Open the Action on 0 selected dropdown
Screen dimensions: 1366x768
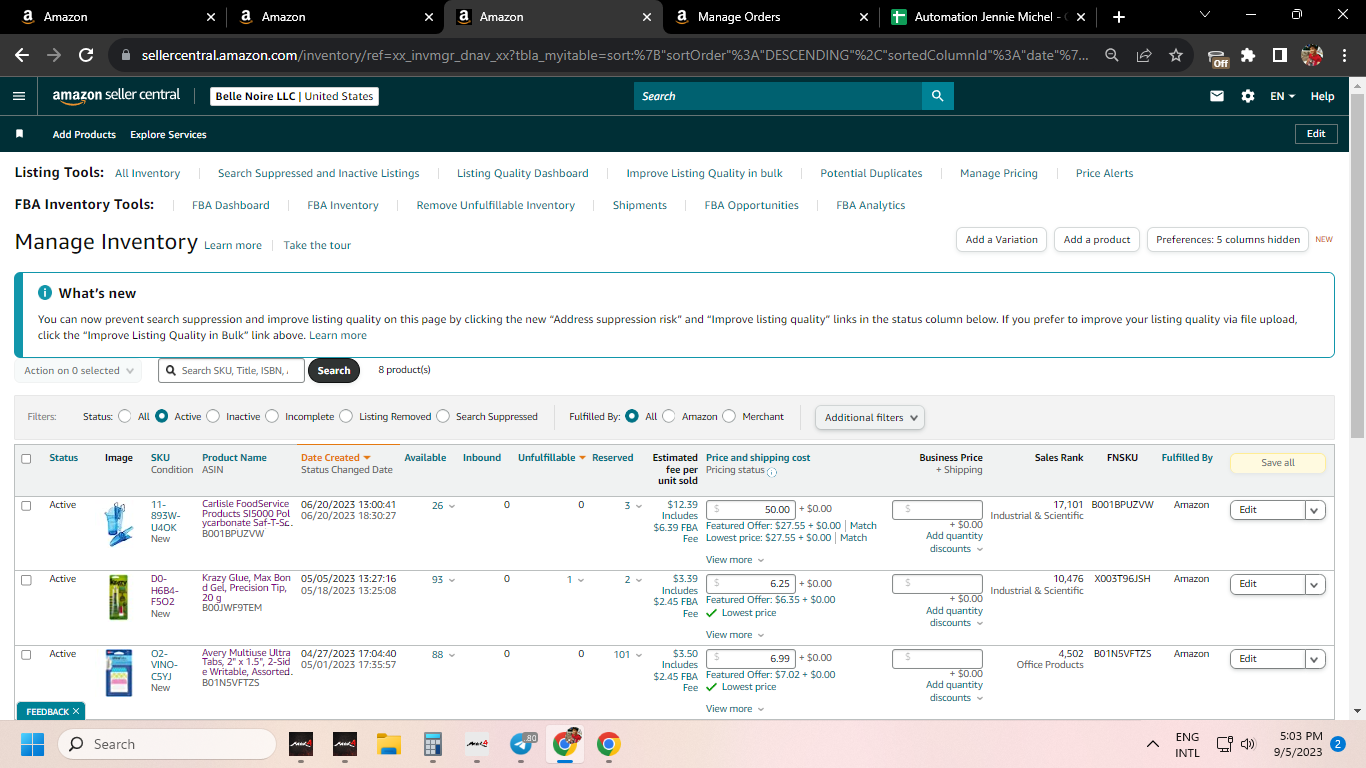pos(78,371)
